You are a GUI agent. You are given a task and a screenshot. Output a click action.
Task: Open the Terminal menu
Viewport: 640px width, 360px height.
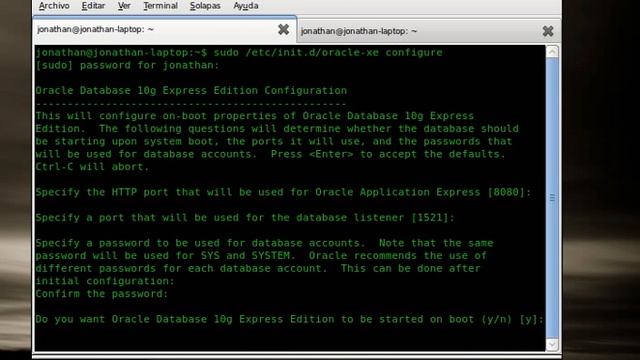click(x=160, y=6)
